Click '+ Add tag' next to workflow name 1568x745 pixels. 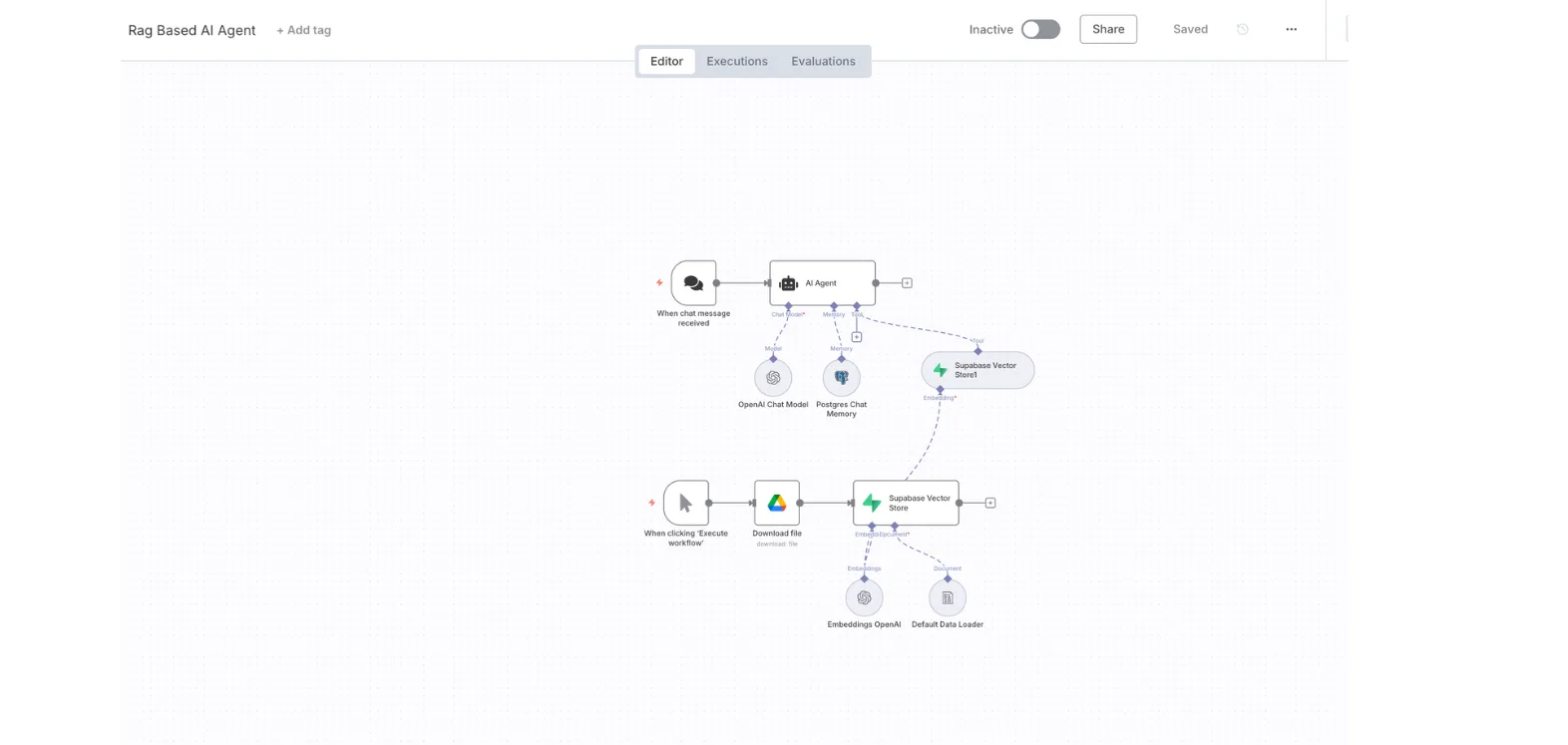point(303,31)
